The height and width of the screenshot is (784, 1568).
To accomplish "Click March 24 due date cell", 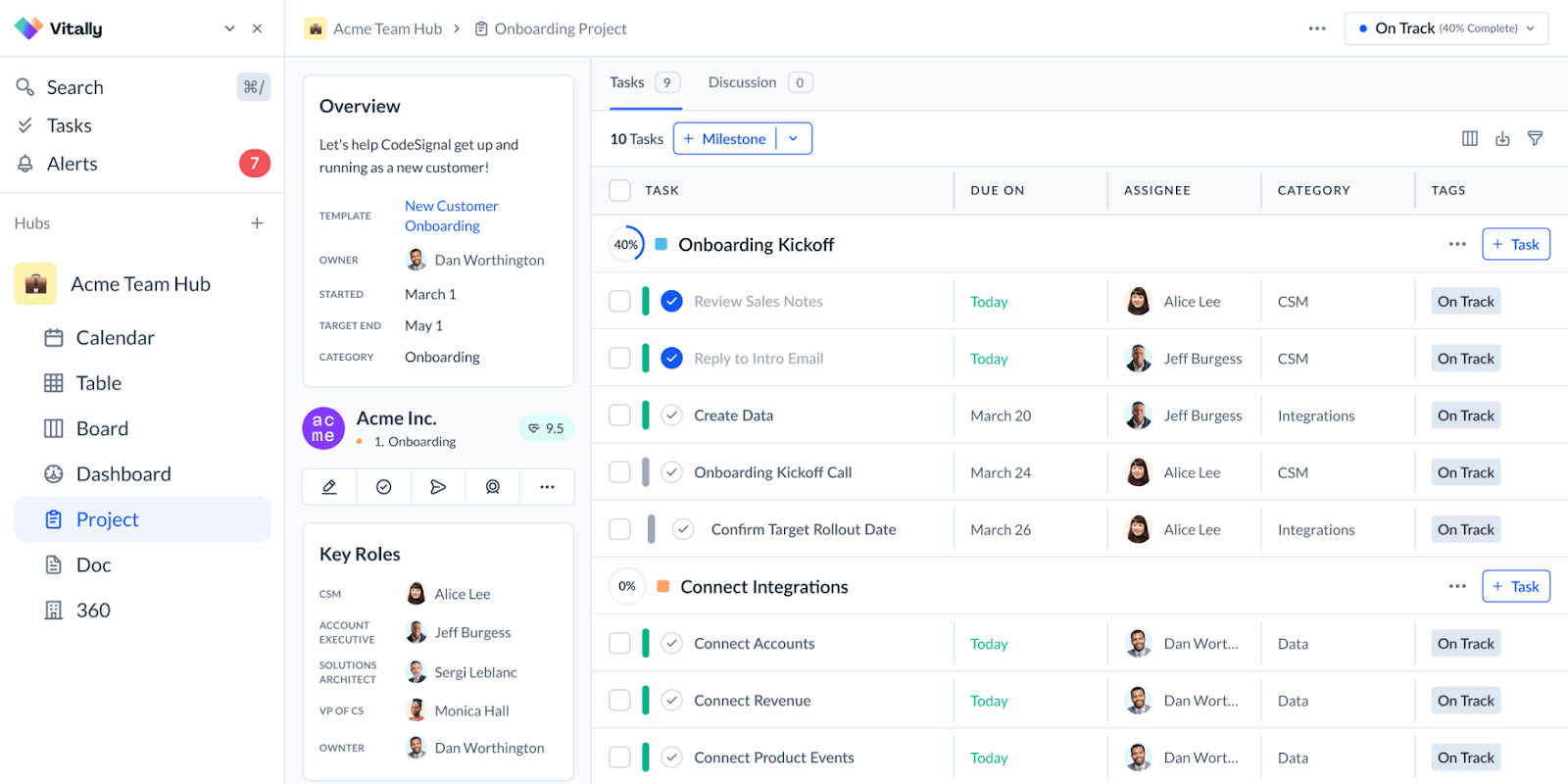I will pyautogui.click(x=1001, y=472).
